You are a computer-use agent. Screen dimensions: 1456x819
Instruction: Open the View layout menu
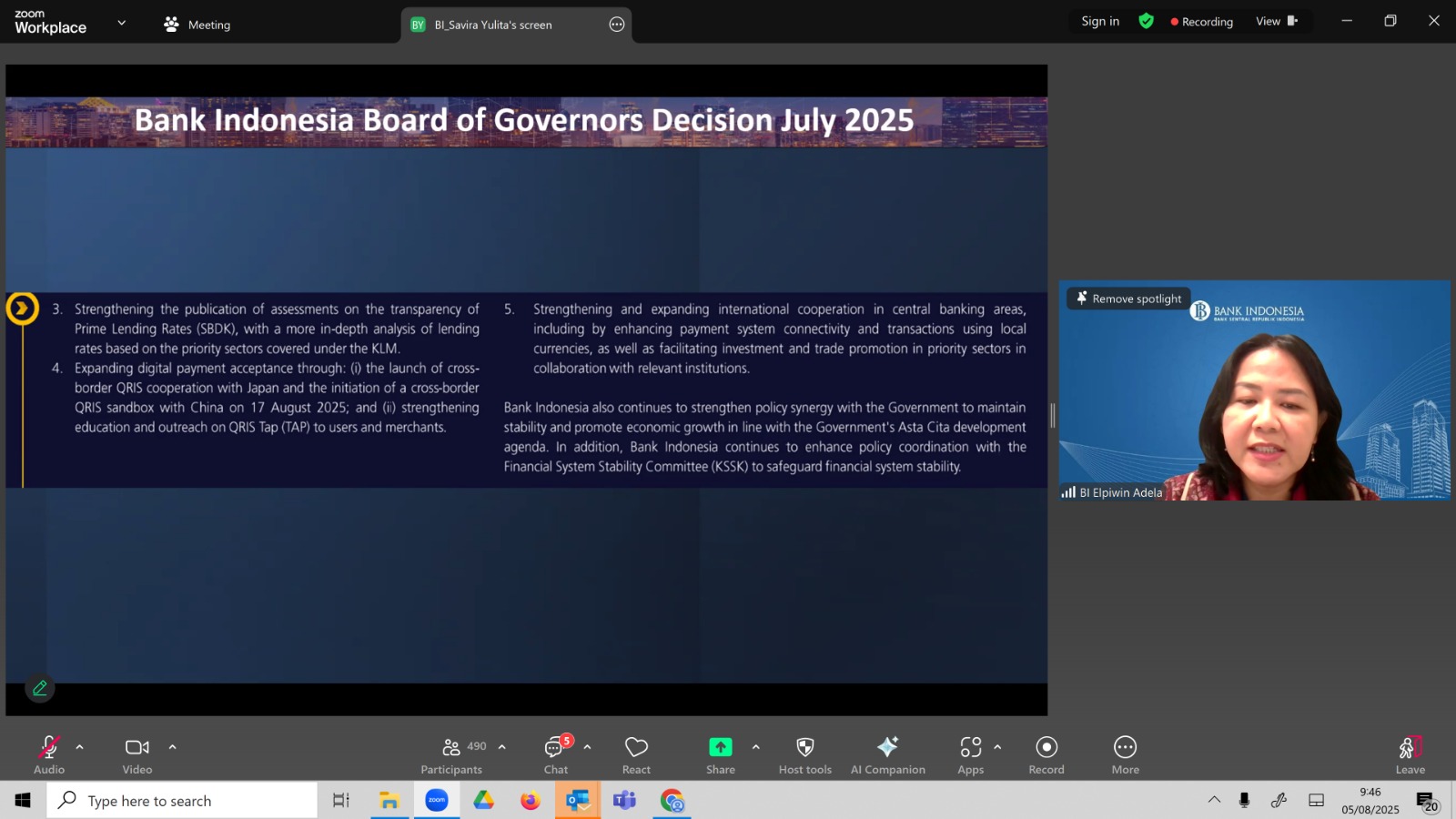[x=1277, y=21]
